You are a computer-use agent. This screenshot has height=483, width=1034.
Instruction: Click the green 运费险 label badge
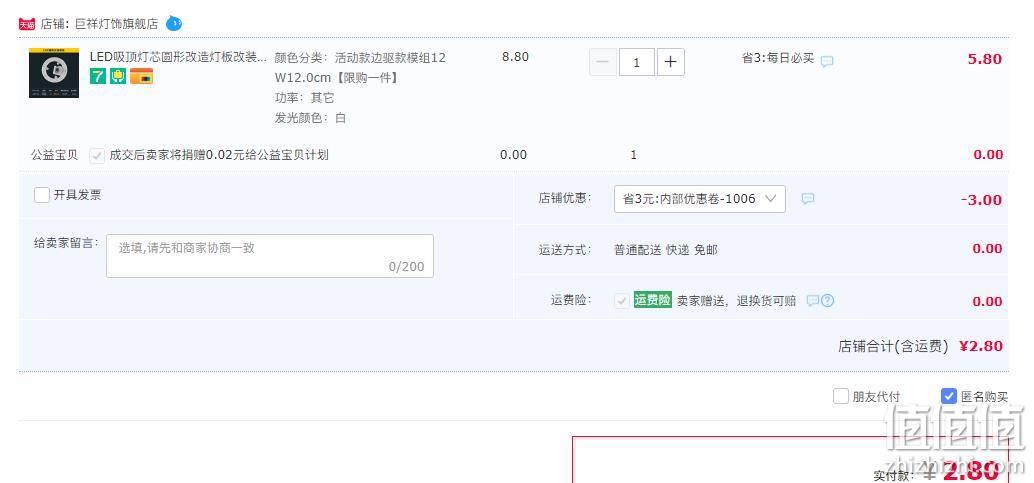[653, 300]
